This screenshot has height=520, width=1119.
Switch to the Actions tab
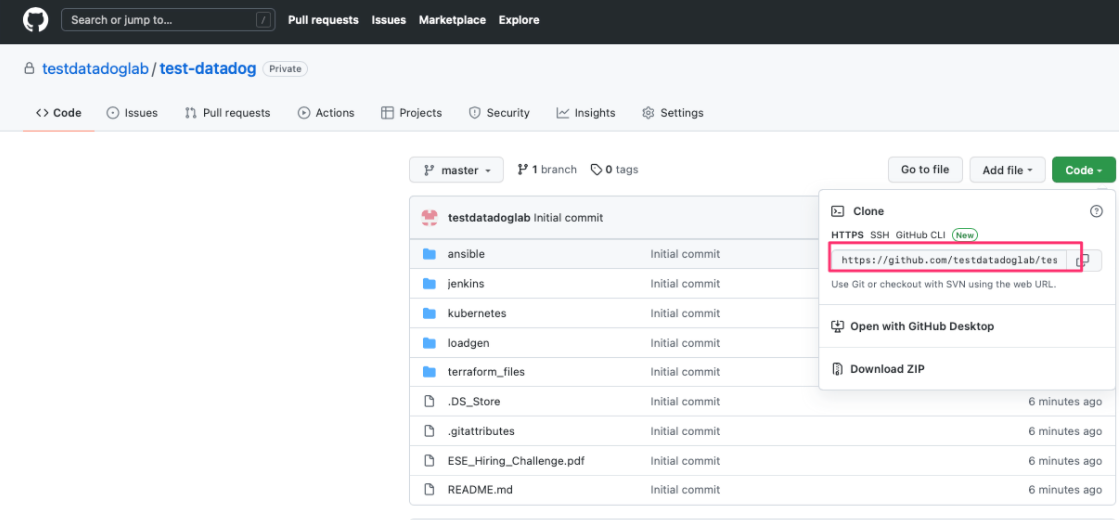pyautogui.click(x=326, y=113)
